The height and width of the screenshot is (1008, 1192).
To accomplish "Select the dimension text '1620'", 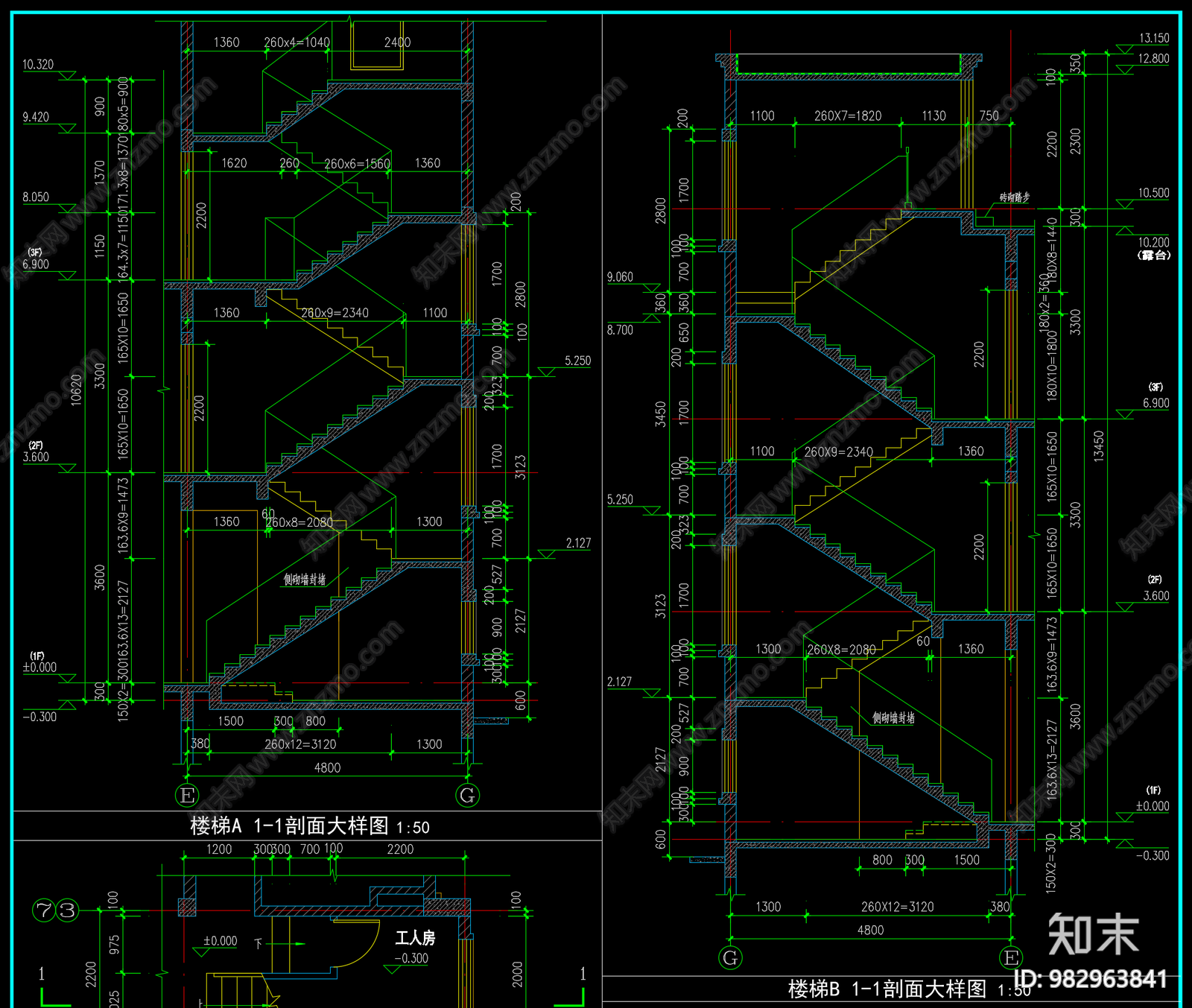I will click(234, 163).
